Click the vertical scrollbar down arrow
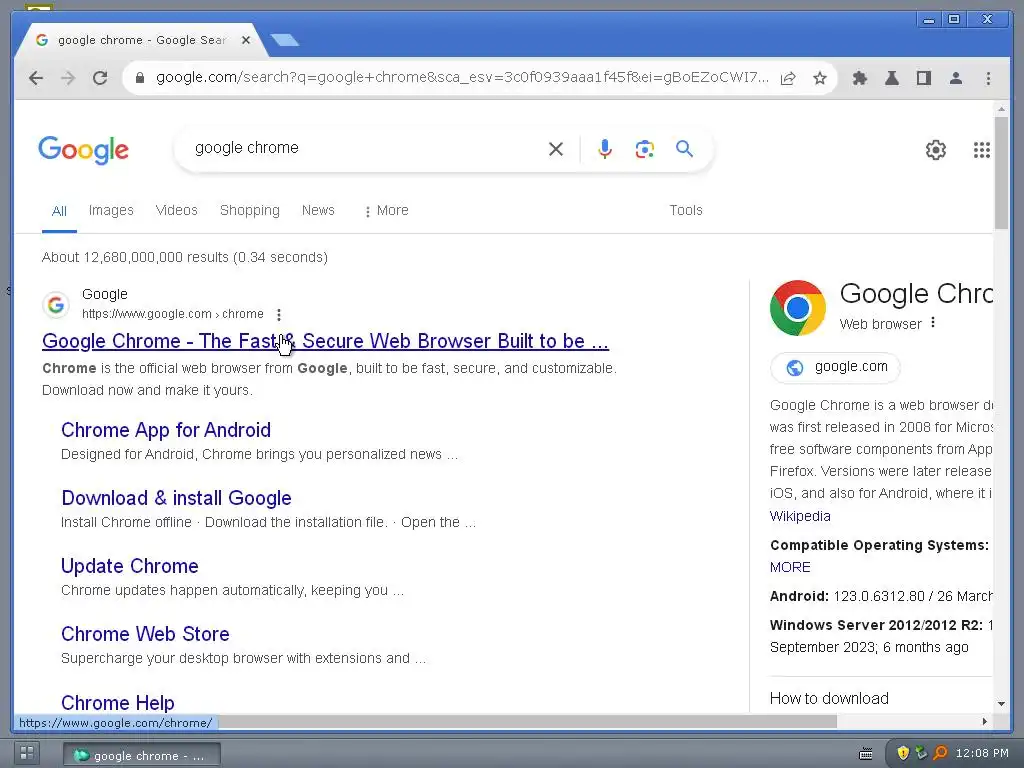This screenshot has height=768, width=1024. (x=1001, y=703)
